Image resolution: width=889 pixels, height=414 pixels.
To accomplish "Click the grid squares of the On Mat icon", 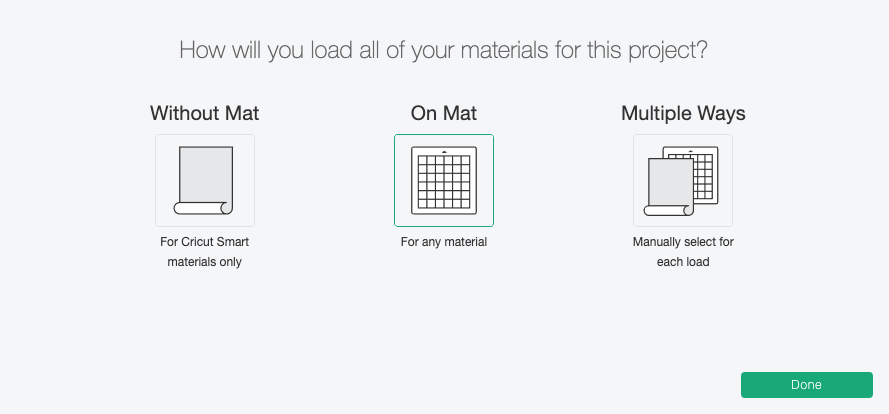I will [x=444, y=182].
